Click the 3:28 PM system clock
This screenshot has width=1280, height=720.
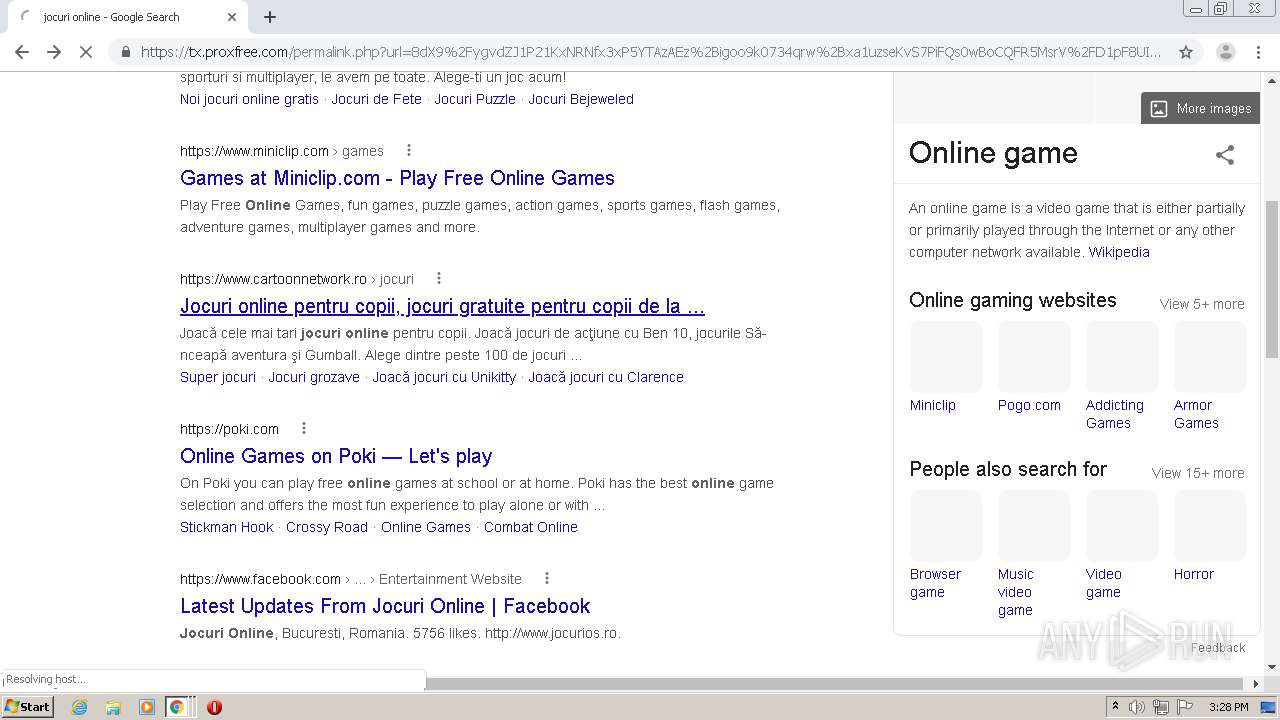pos(1228,707)
